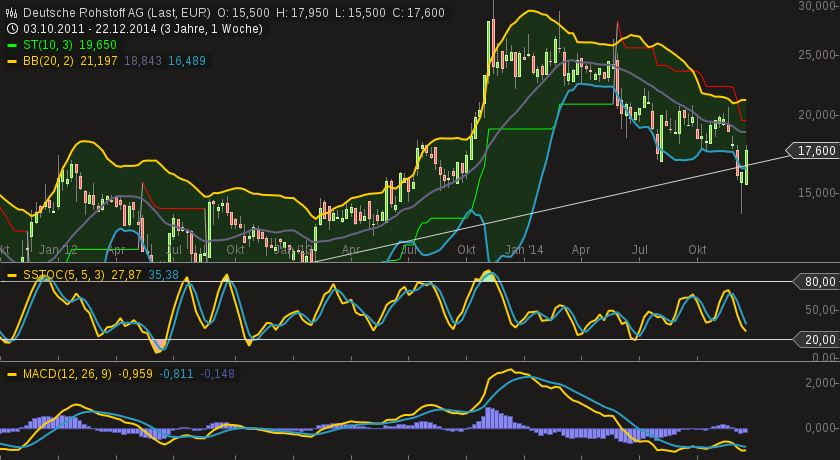The width and height of the screenshot is (840, 460).
Task: Click the 2,000 MACD axis label
Action: click(x=820, y=382)
